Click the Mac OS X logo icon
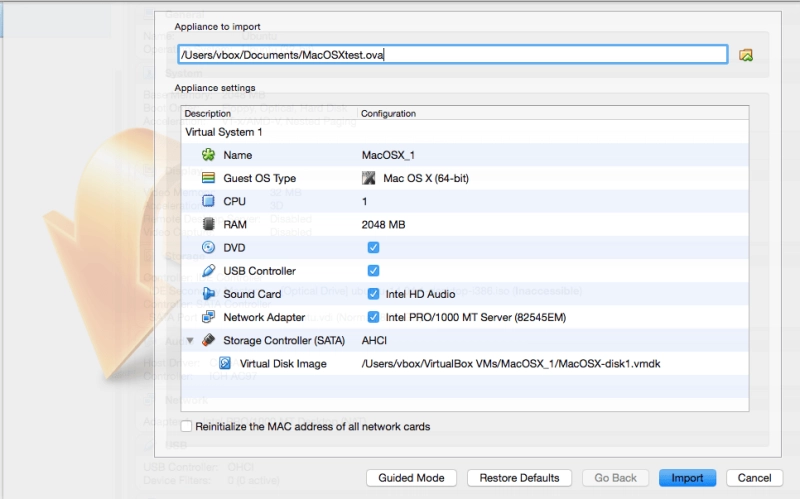 click(368, 178)
